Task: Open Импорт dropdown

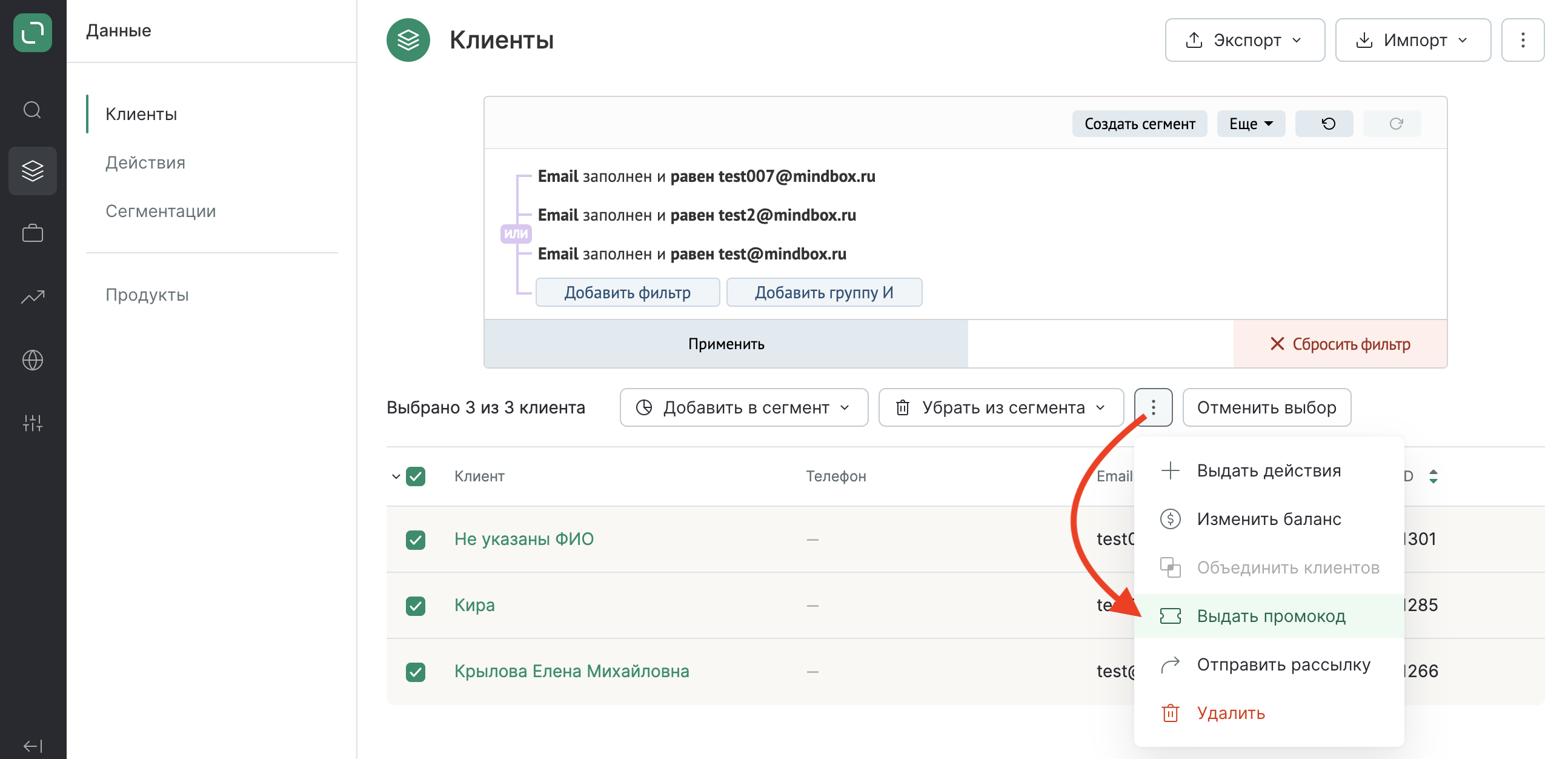Action: [1413, 40]
